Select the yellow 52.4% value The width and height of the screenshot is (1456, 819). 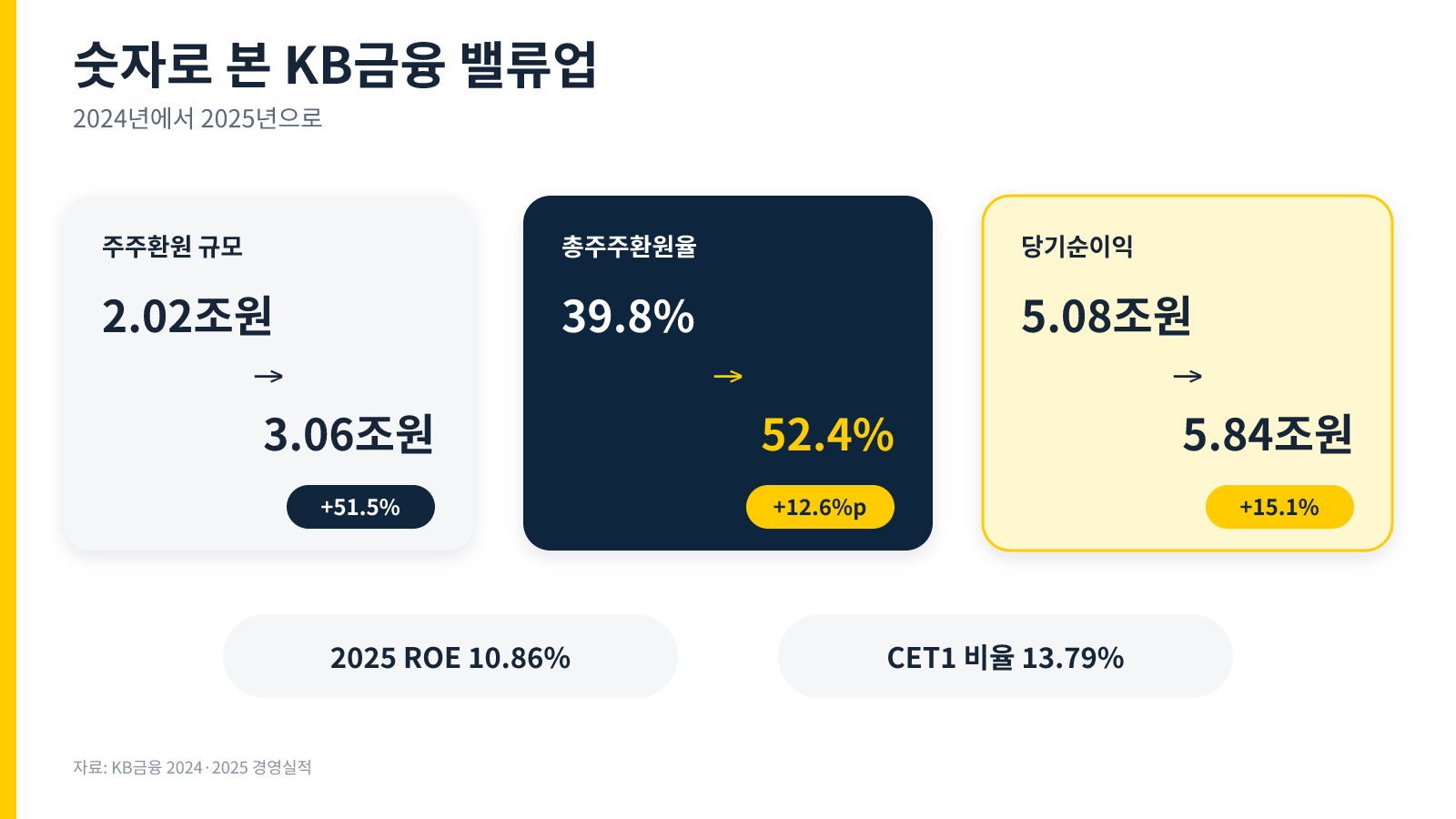827,435
